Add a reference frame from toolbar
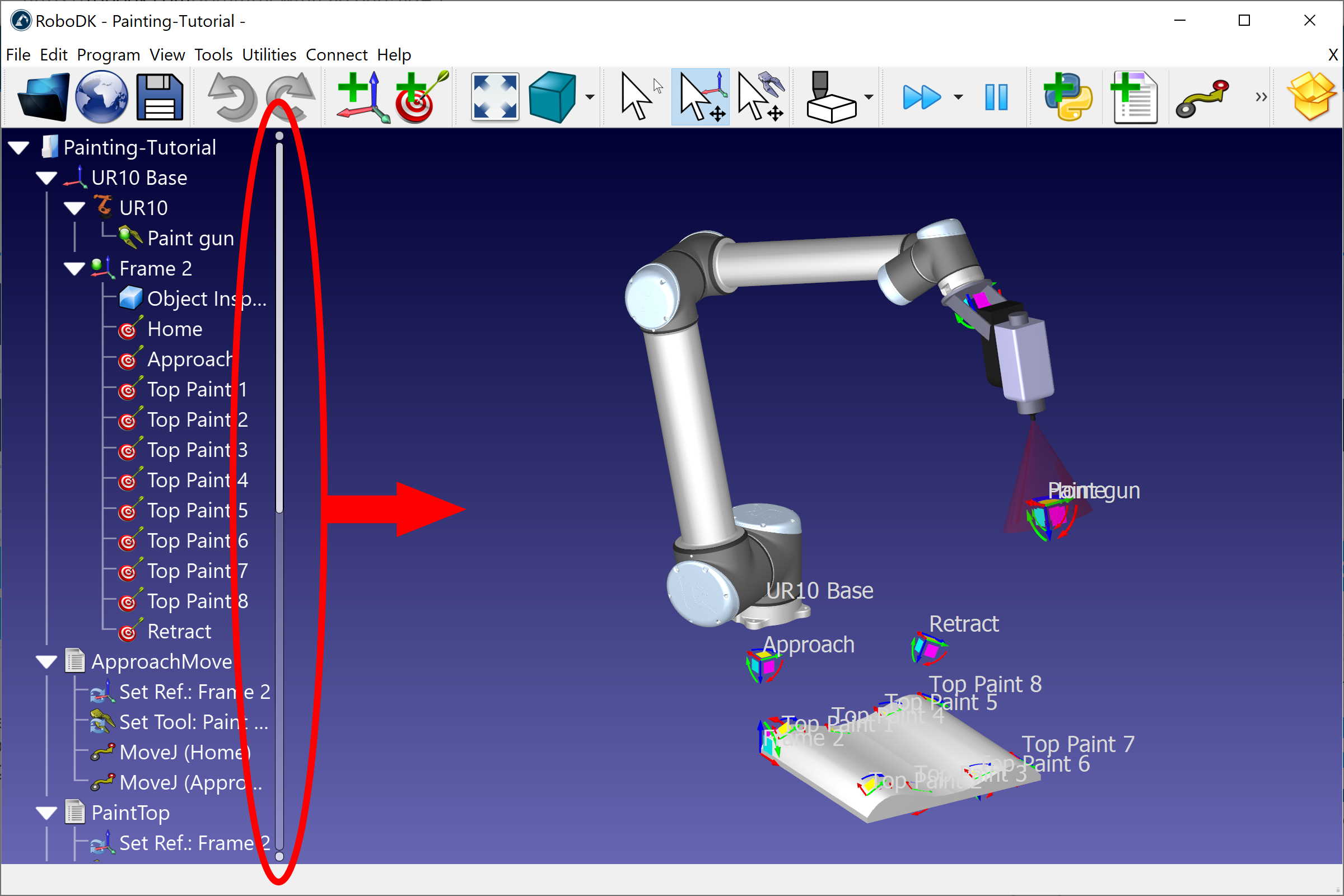Screen dimensions: 1344x896 click(362, 97)
